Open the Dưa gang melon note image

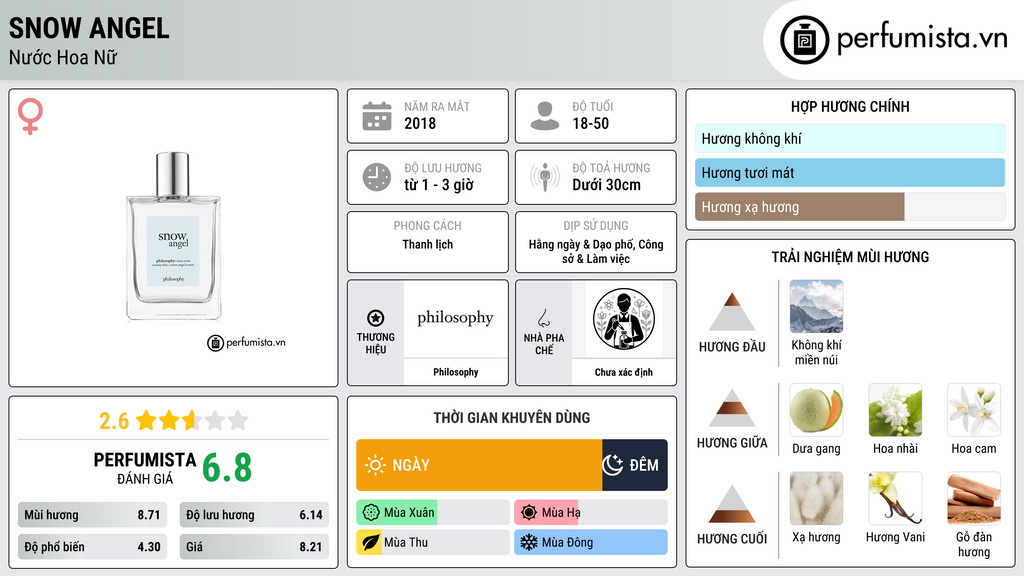pyautogui.click(x=816, y=409)
